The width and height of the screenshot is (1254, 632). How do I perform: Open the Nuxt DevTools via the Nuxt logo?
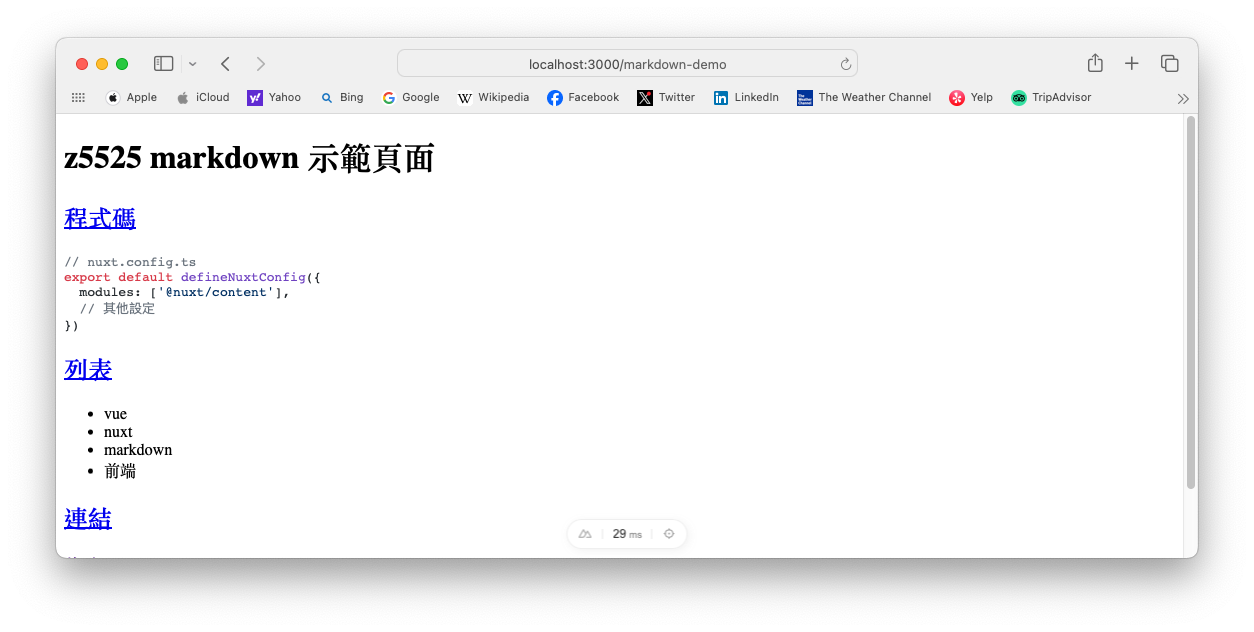585,533
